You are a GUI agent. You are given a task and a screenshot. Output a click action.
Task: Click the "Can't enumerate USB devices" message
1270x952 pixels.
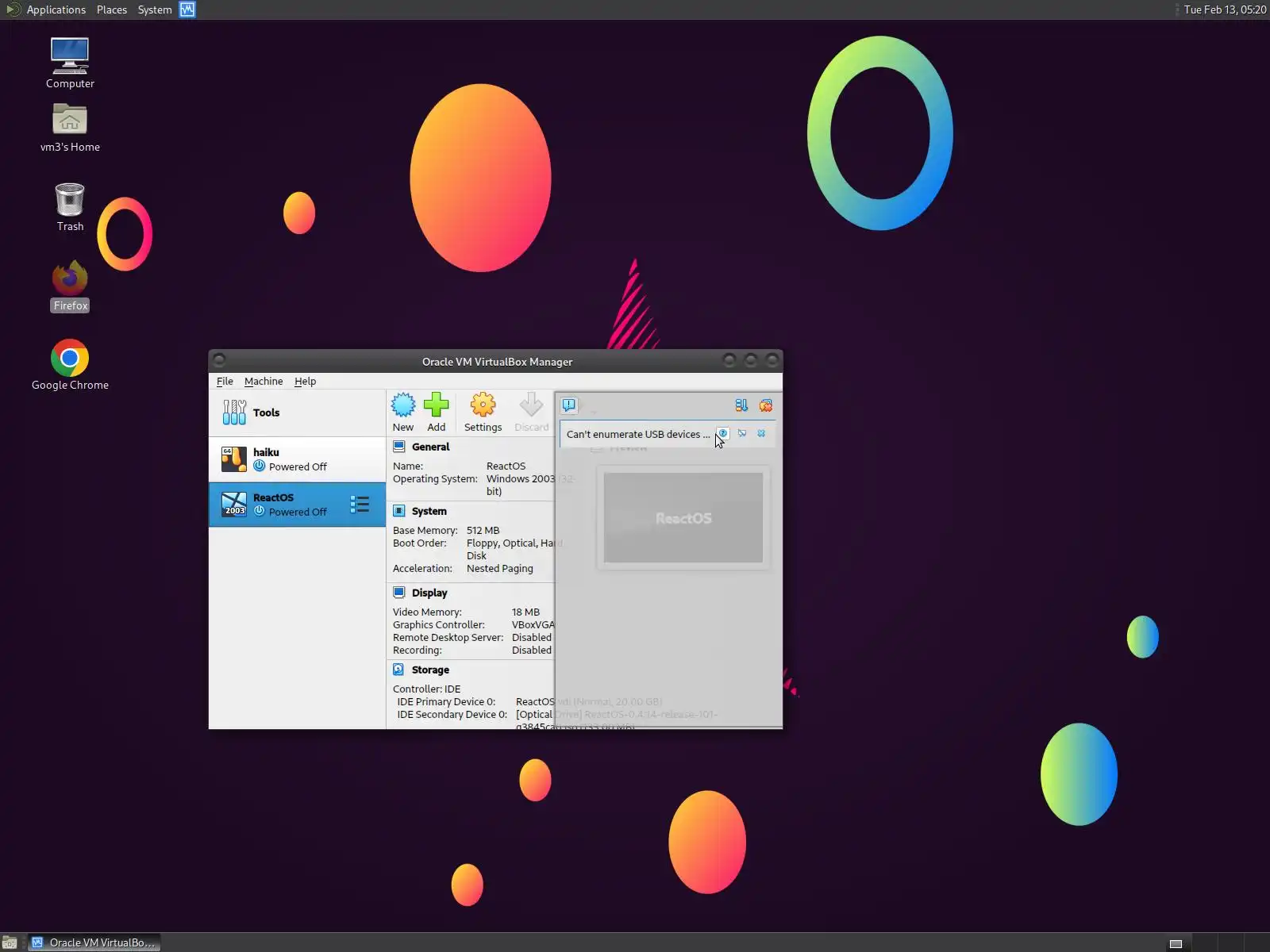[x=638, y=434]
